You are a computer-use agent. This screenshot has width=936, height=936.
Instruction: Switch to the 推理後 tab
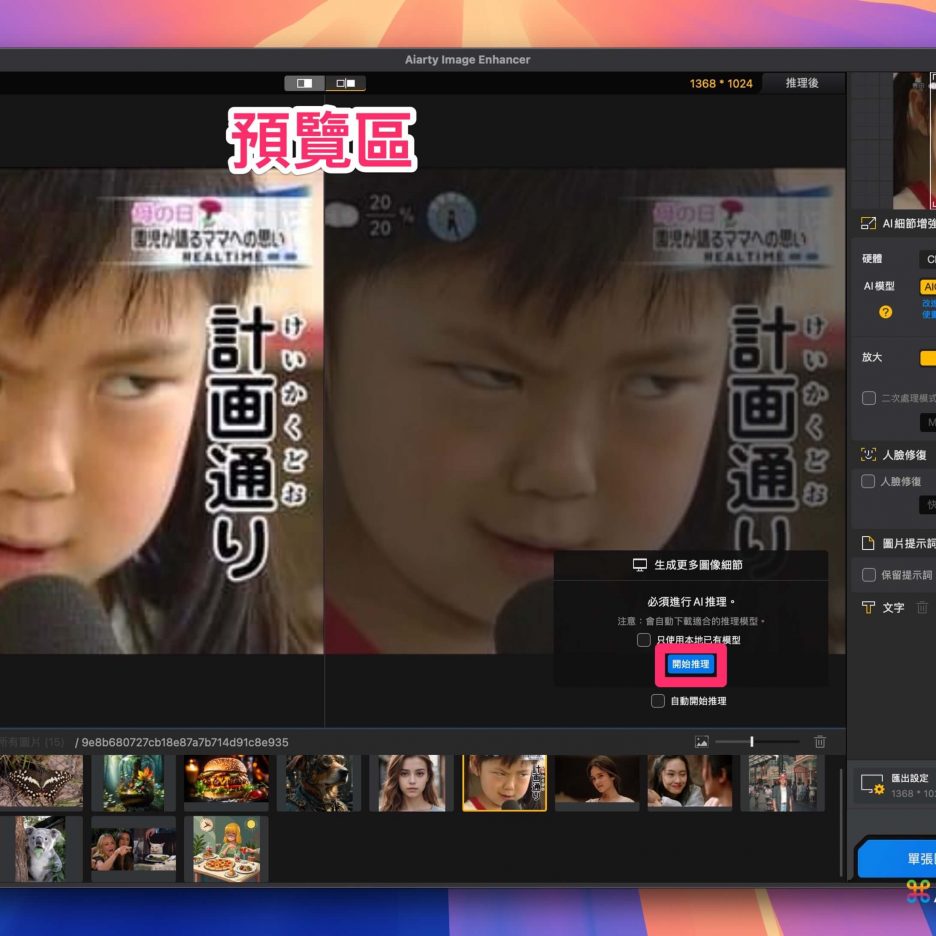[x=802, y=83]
